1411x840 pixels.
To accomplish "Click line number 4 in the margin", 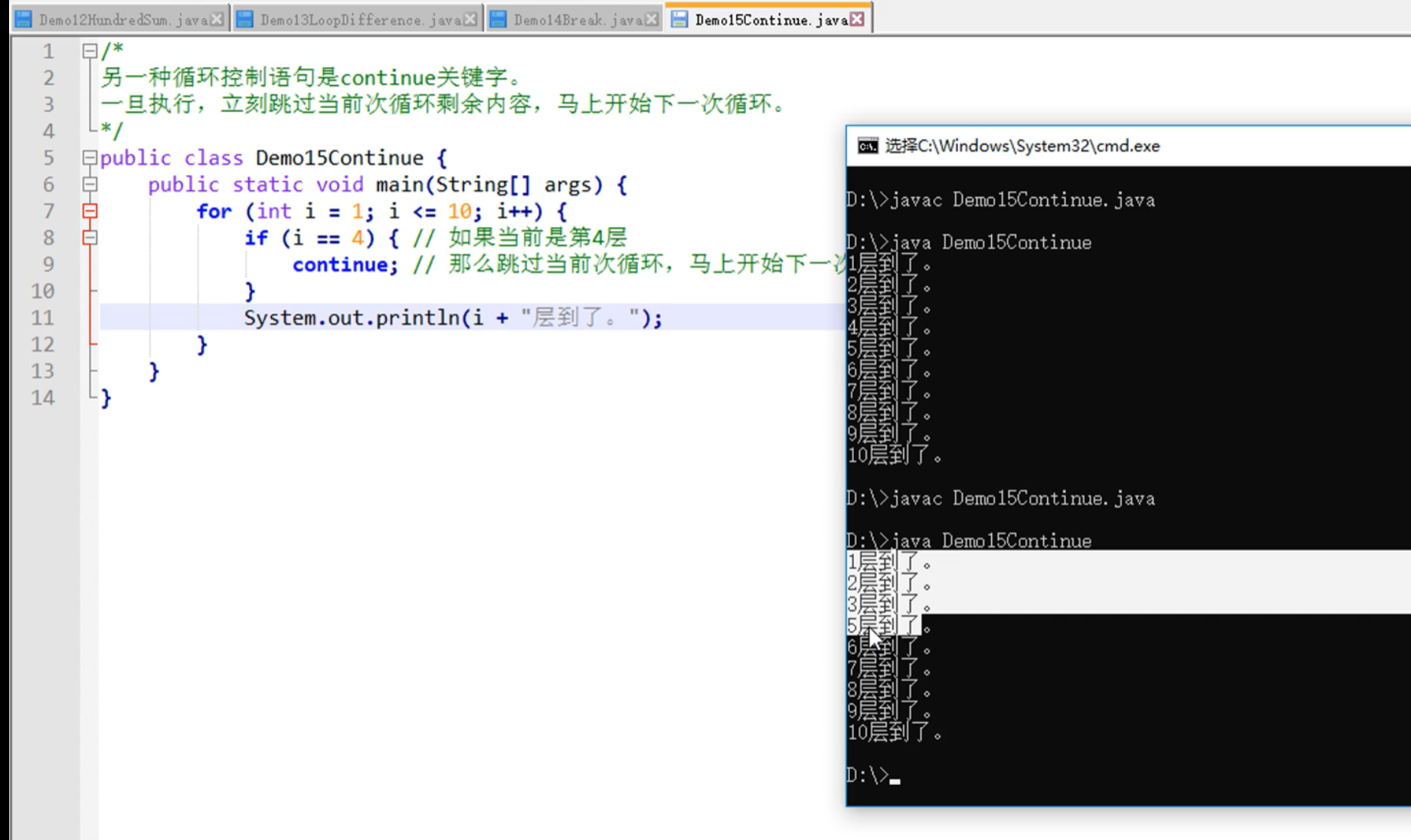I will (x=48, y=131).
